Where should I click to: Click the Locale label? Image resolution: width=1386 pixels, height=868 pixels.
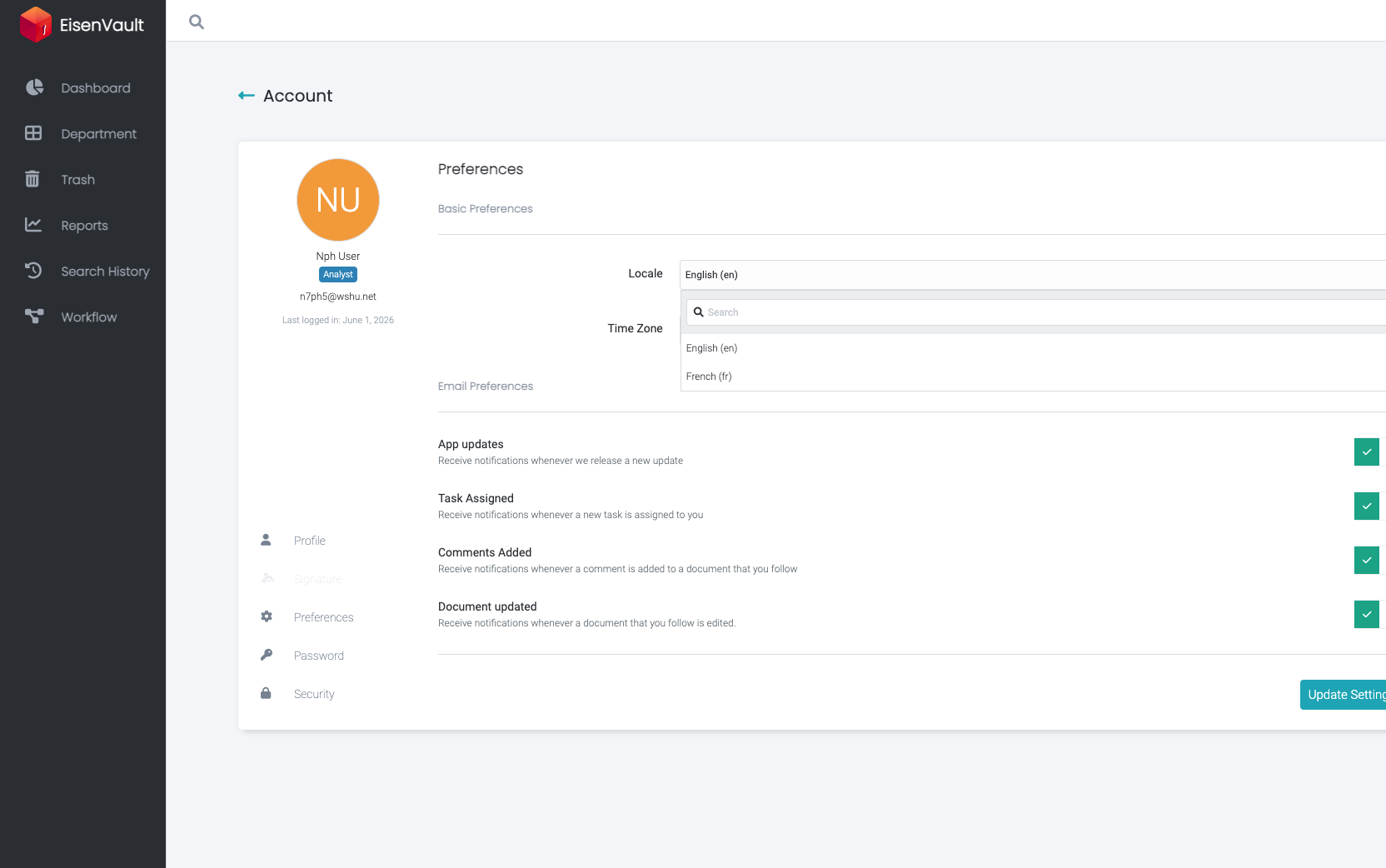tap(646, 273)
